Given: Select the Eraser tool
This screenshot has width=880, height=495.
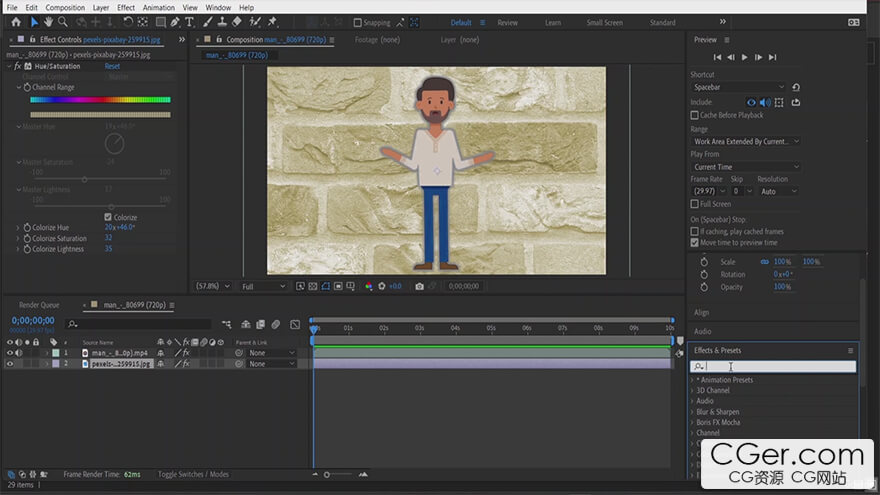Looking at the screenshot, I should [237, 22].
